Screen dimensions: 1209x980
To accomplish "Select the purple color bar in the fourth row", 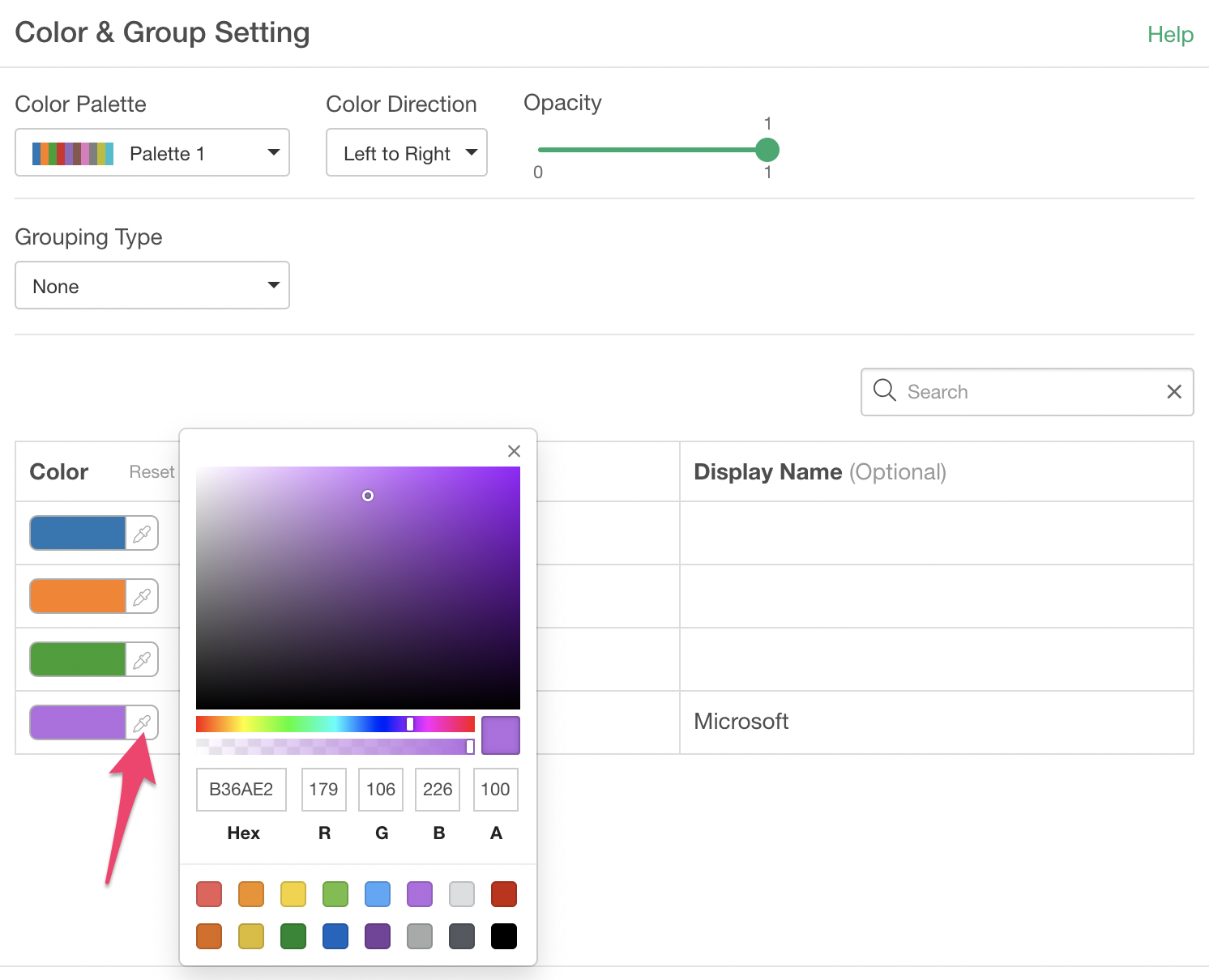I will coord(78,722).
